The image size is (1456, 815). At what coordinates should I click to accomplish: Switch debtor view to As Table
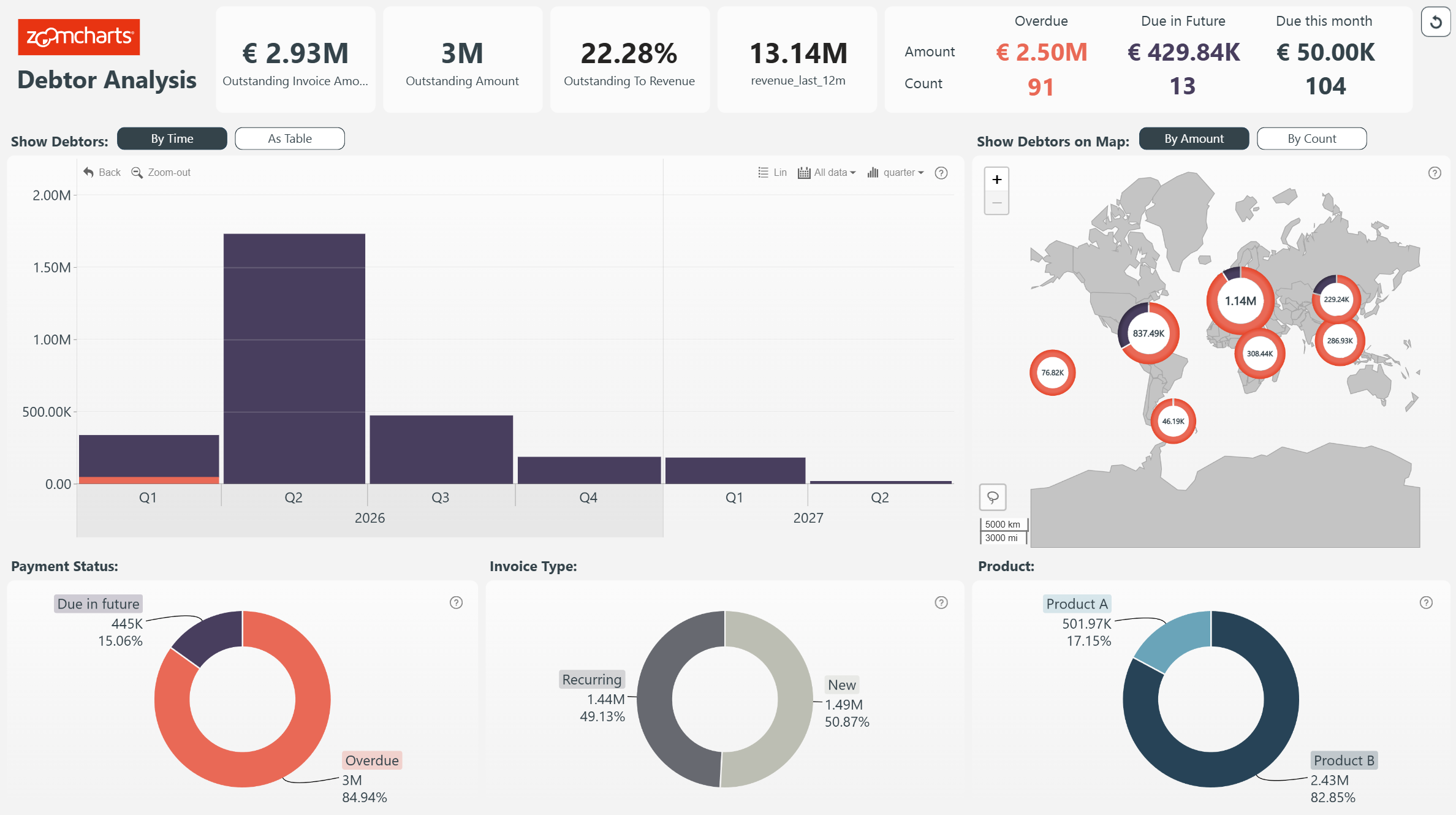289,138
